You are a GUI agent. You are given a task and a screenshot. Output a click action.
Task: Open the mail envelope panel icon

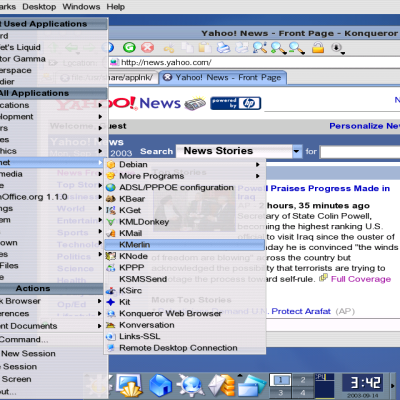pos(221,386)
